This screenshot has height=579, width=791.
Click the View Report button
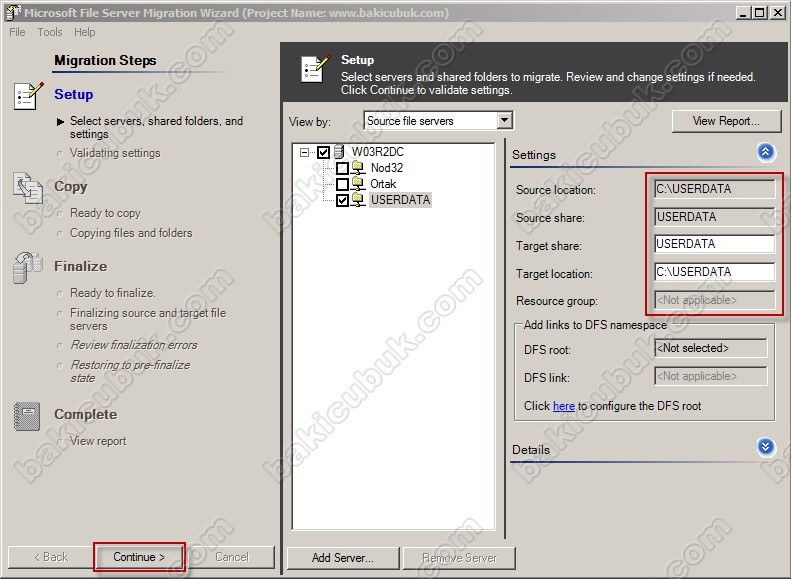click(726, 121)
